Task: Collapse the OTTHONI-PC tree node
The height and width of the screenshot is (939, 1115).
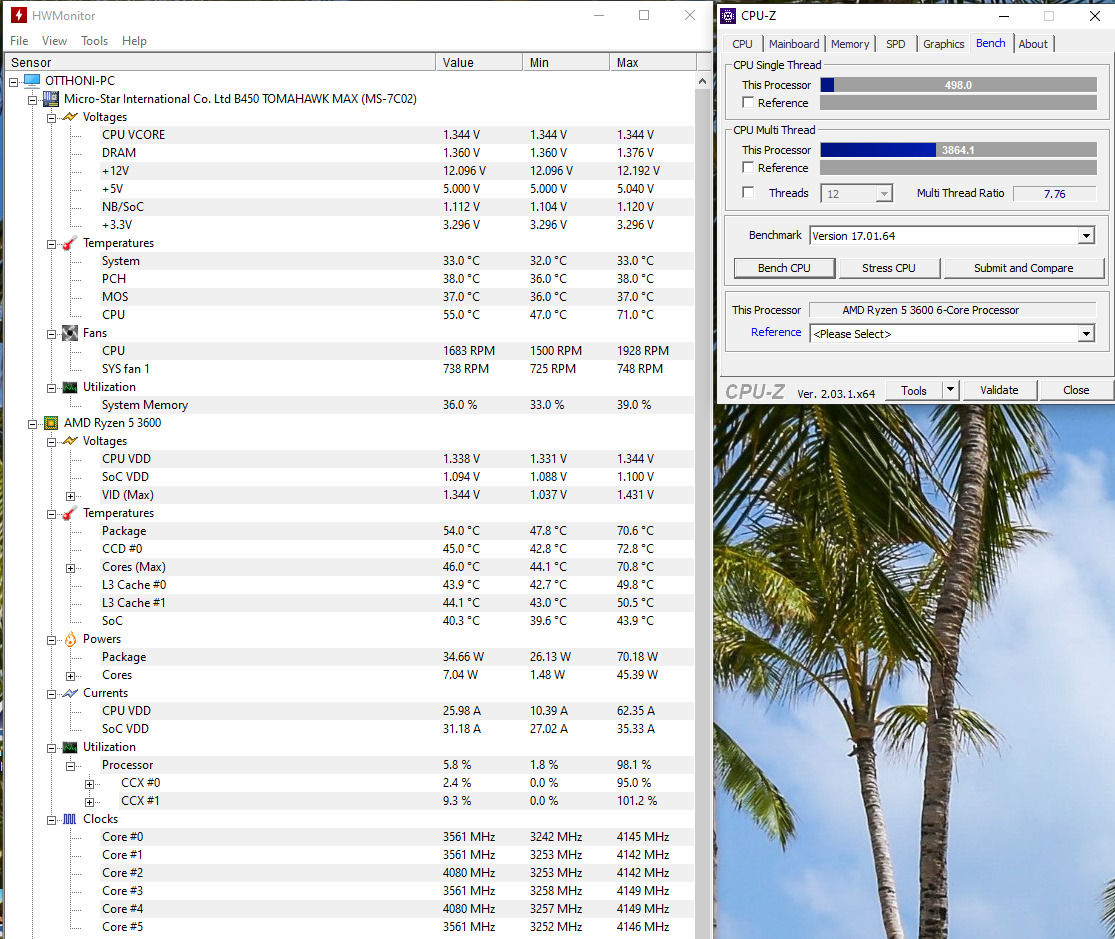Action: pos(14,82)
